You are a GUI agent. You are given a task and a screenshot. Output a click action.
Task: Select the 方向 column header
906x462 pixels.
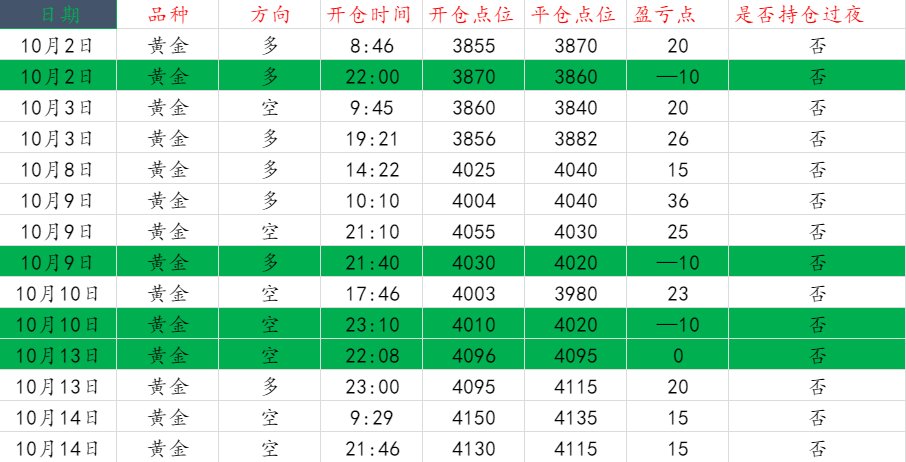click(270, 15)
